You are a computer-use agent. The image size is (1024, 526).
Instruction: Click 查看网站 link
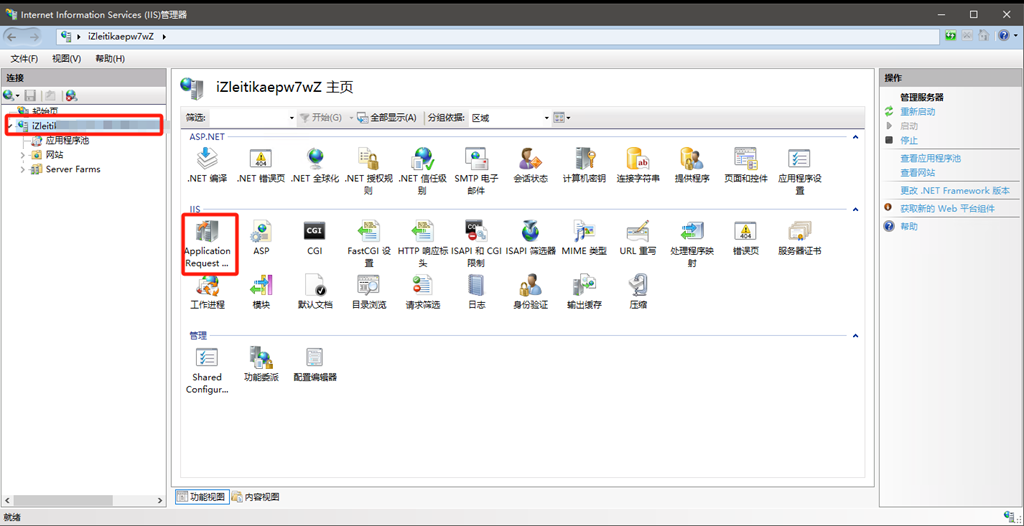coord(918,173)
